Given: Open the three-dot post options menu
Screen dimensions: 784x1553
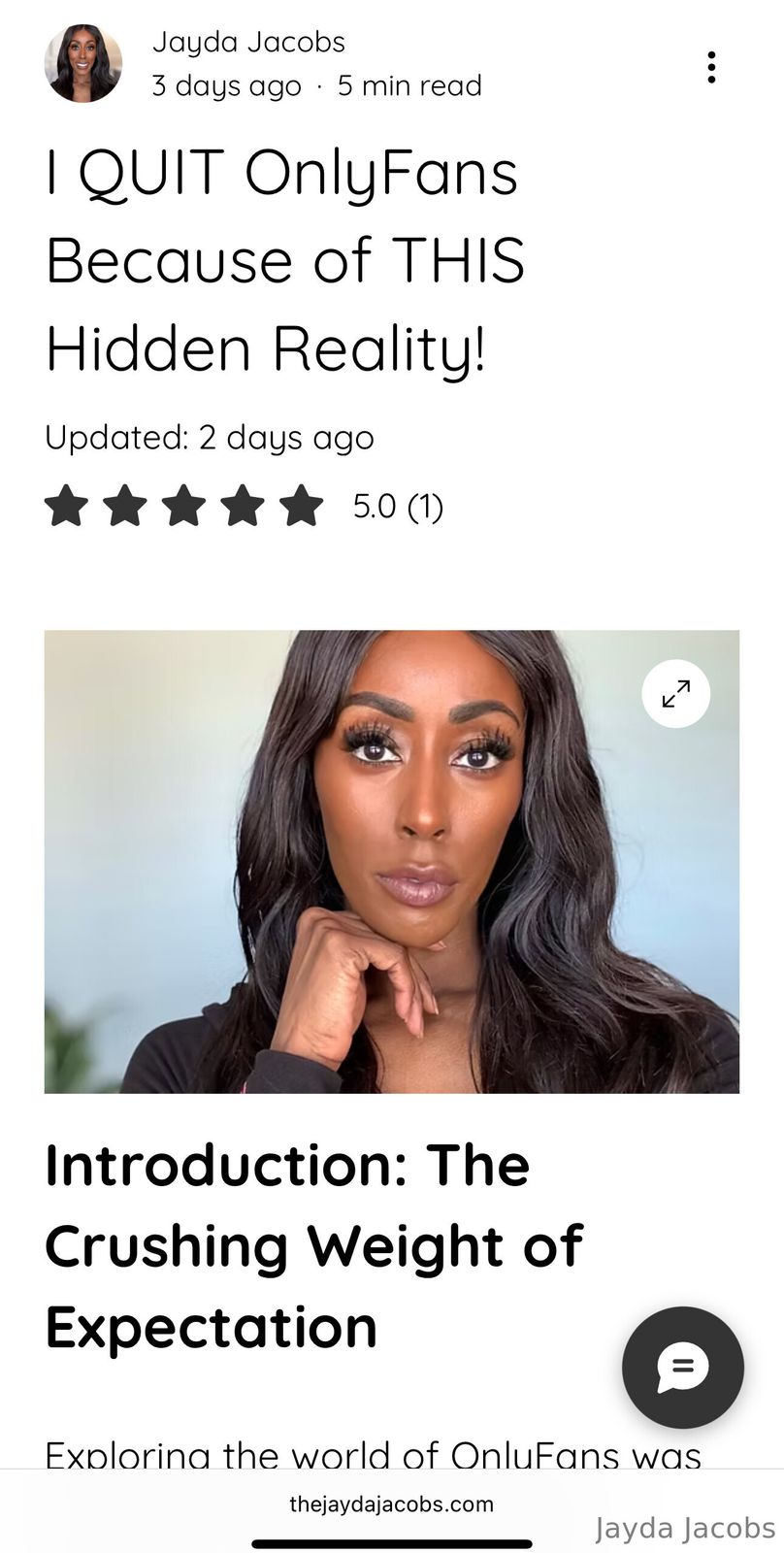Looking at the screenshot, I should coord(711,67).
